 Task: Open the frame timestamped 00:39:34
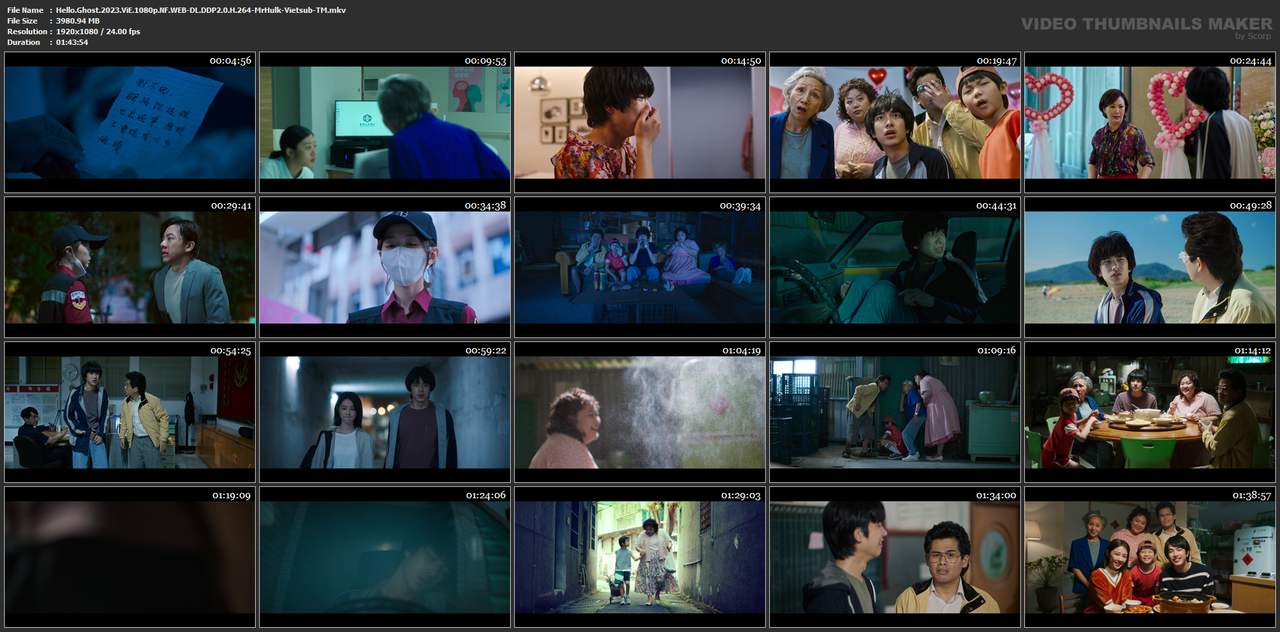[640, 267]
